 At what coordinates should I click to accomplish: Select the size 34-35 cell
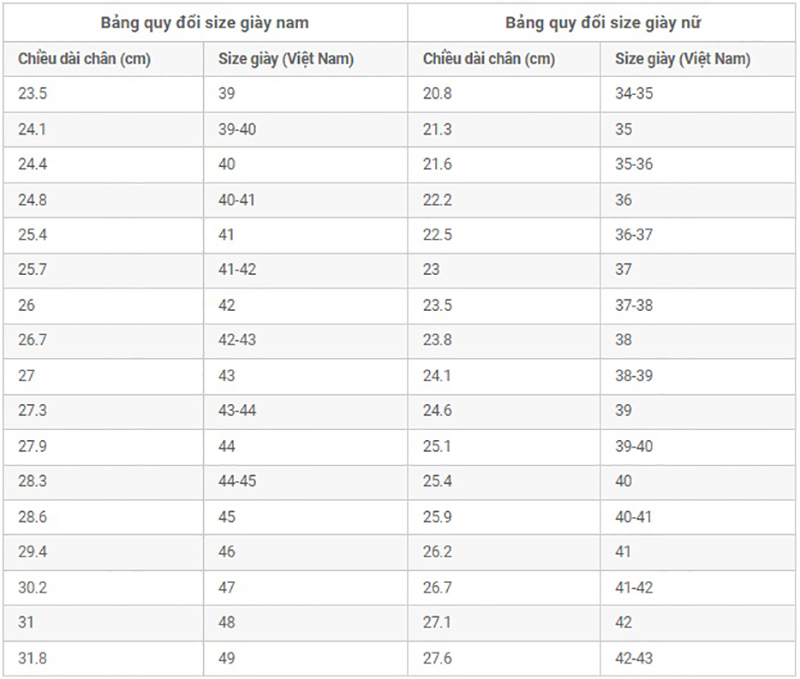point(634,94)
